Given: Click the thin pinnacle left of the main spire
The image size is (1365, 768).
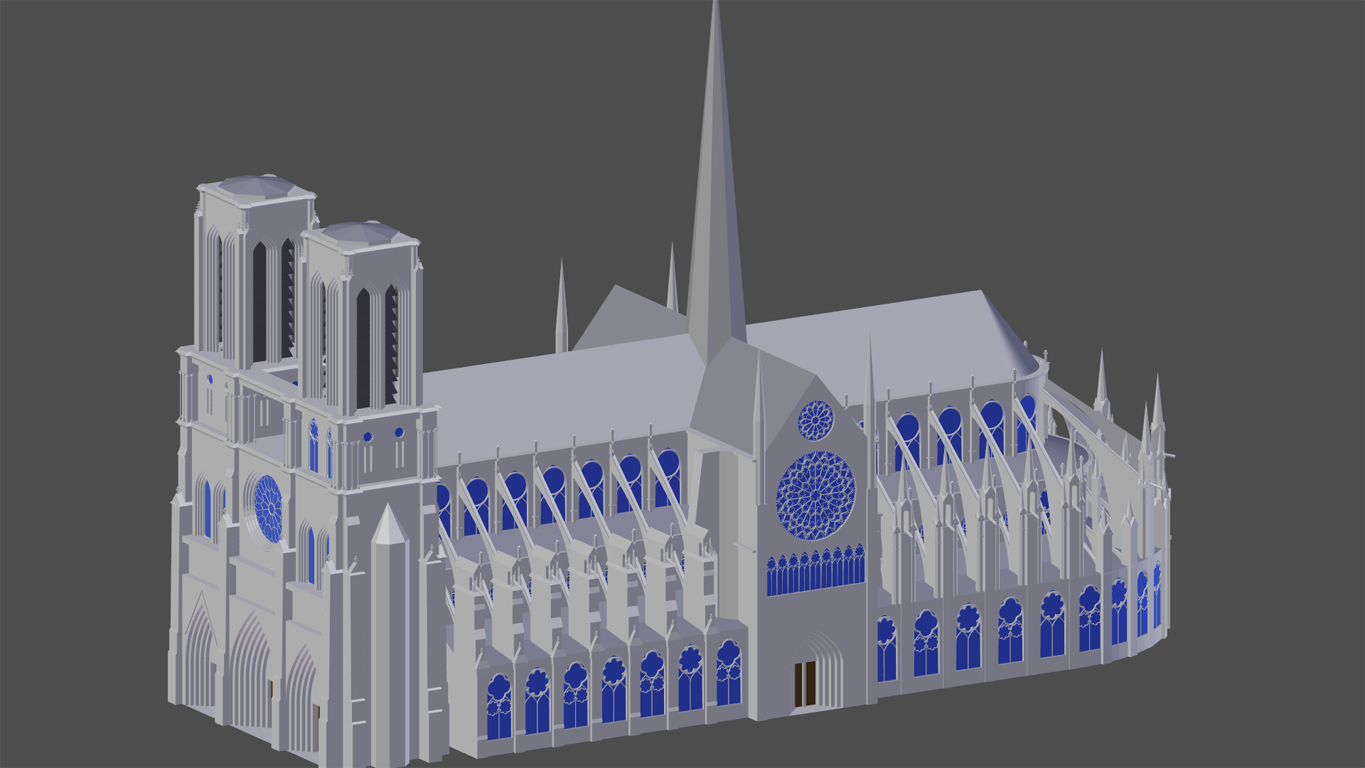Looking at the screenshot, I should click(562, 310).
